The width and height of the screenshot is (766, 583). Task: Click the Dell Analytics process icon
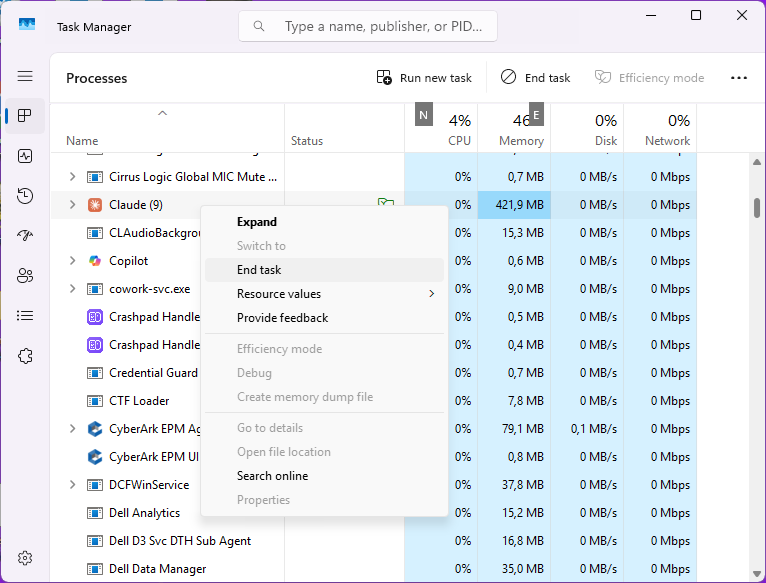tap(95, 513)
